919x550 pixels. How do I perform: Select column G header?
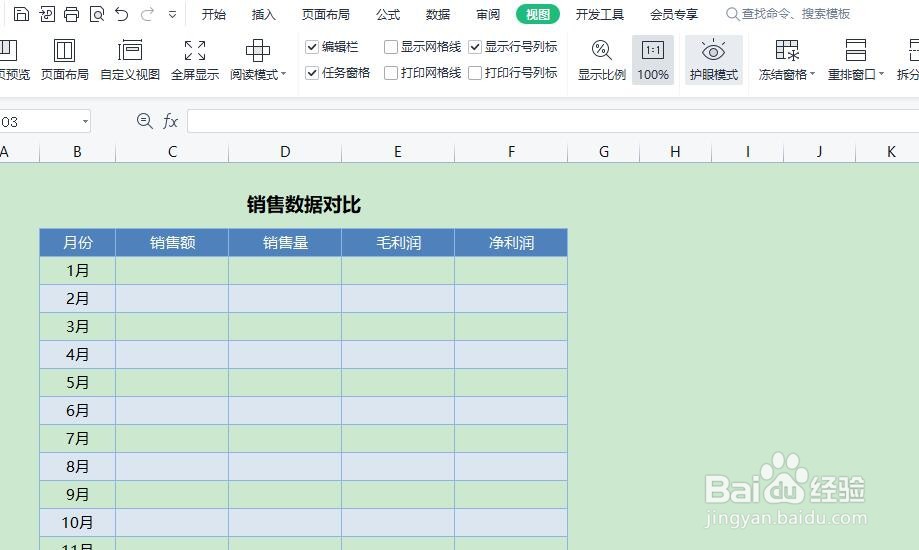tap(604, 152)
